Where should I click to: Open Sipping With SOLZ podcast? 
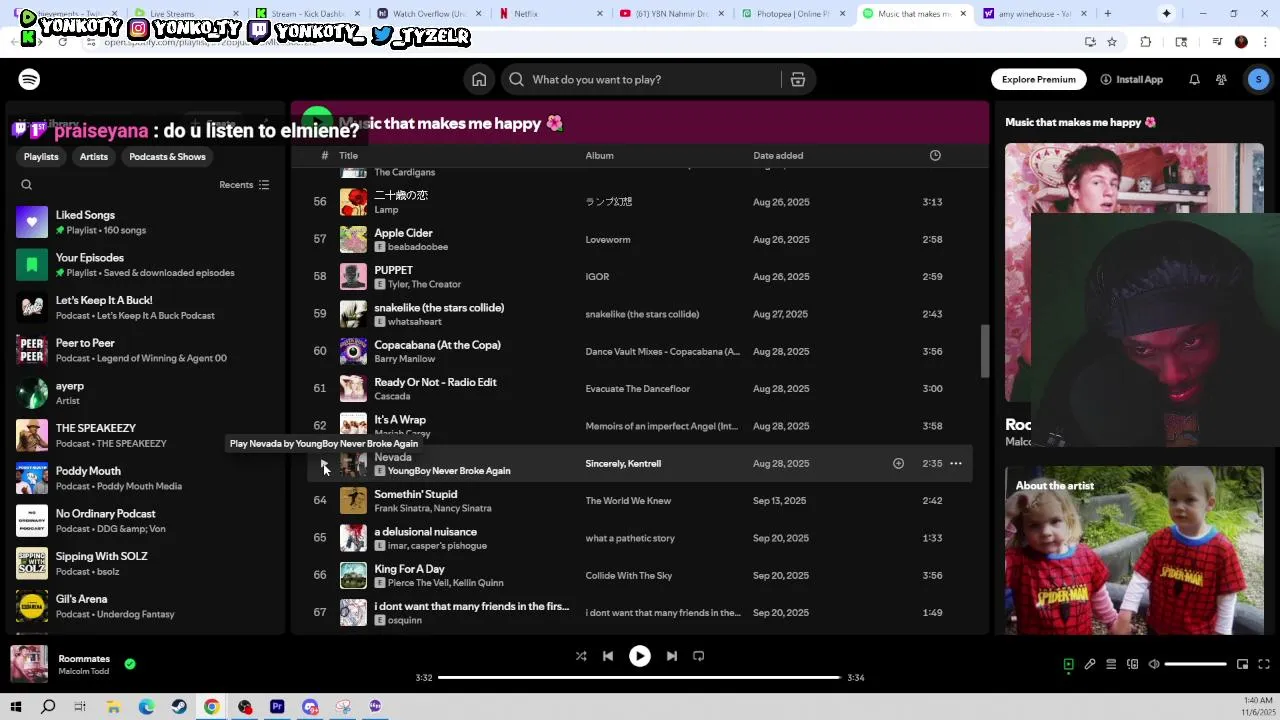click(145, 563)
